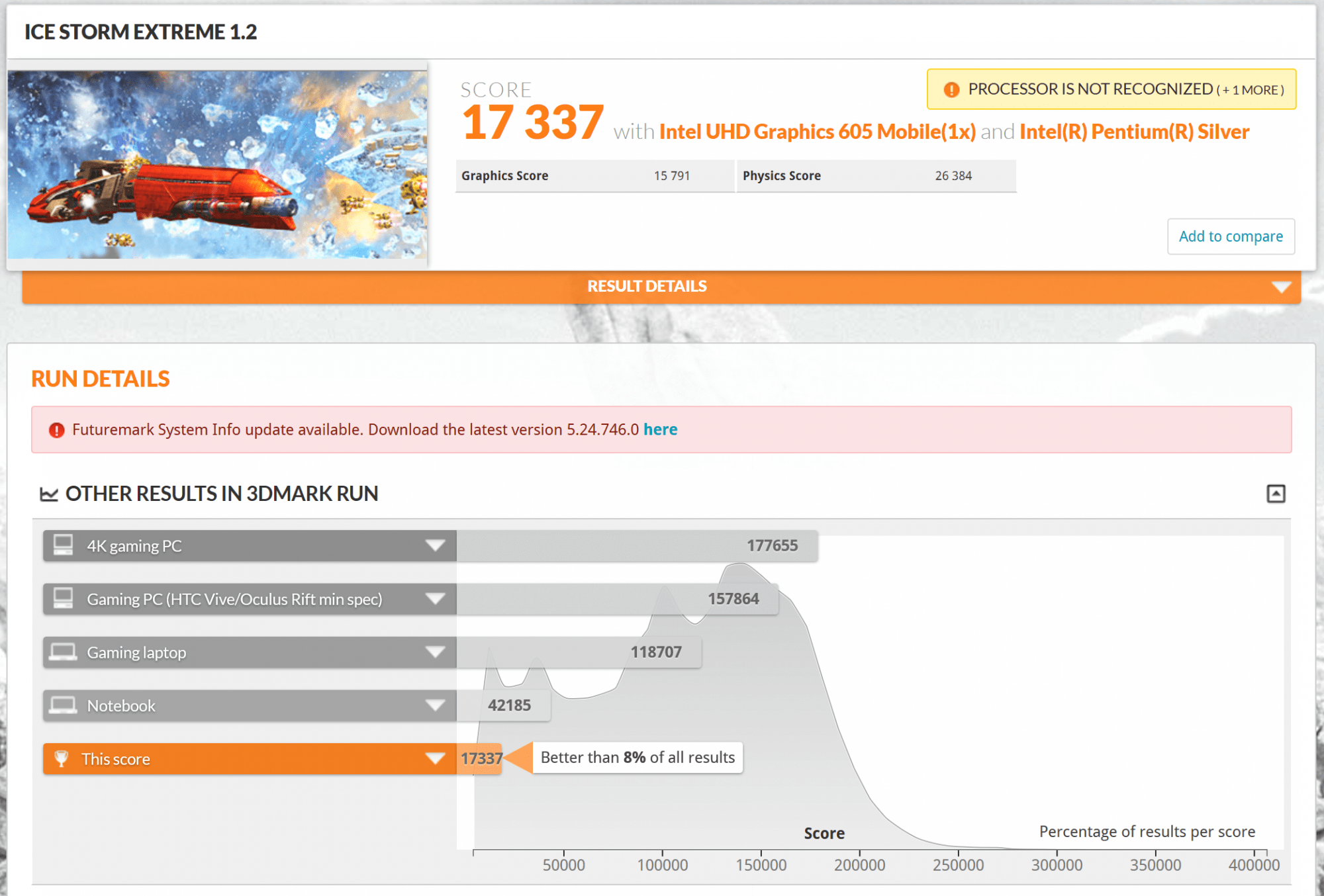This screenshot has width=1324, height=896.
Task: Click the Ice Storm Extreme 1.2 title
Action: (140, 32)
